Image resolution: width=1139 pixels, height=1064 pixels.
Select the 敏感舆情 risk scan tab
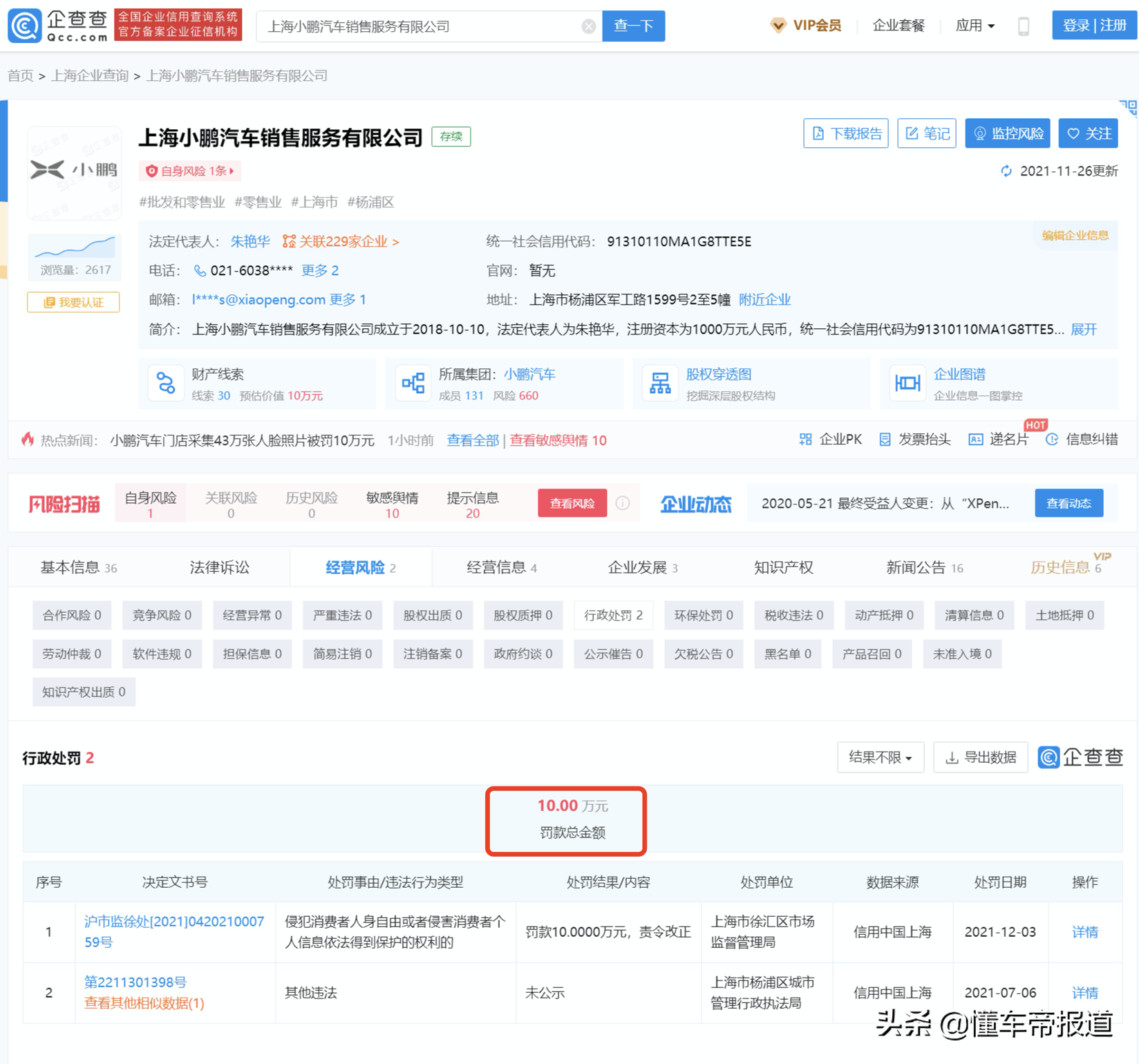(x=392, y=504)
